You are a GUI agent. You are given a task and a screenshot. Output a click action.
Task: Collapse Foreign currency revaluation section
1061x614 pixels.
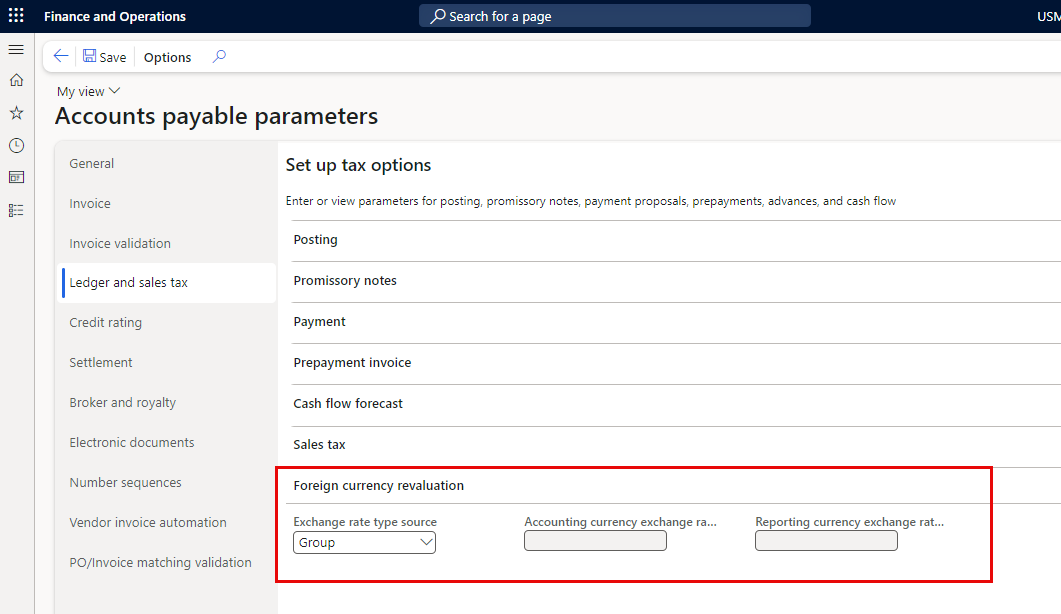click(378, 486)
